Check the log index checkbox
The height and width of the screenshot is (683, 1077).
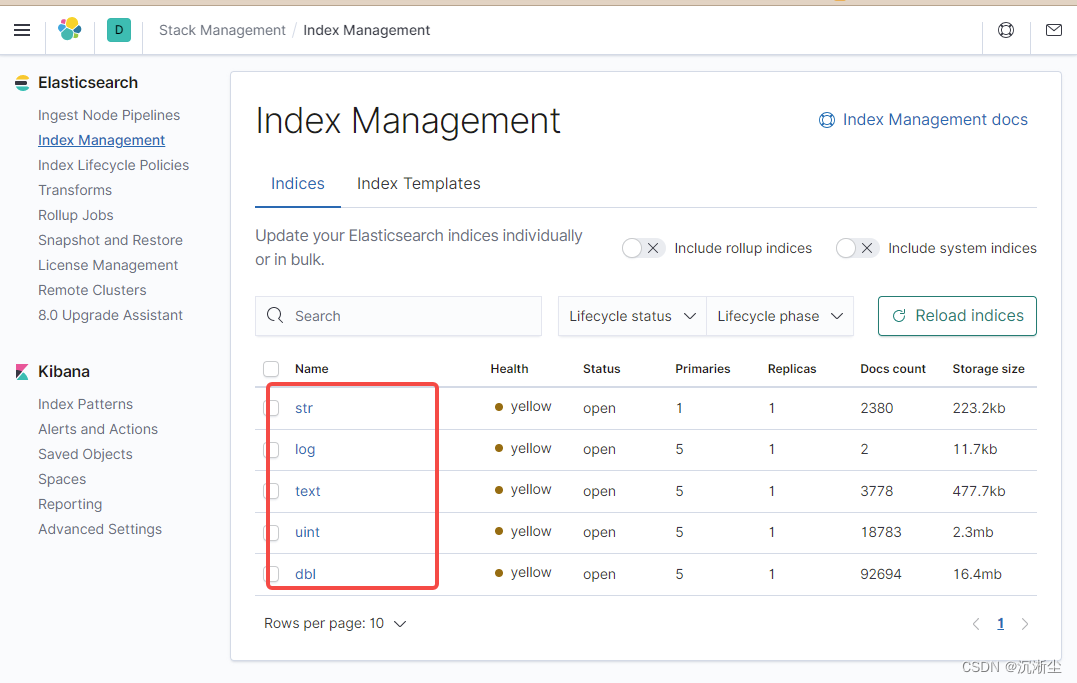[271, 450]
